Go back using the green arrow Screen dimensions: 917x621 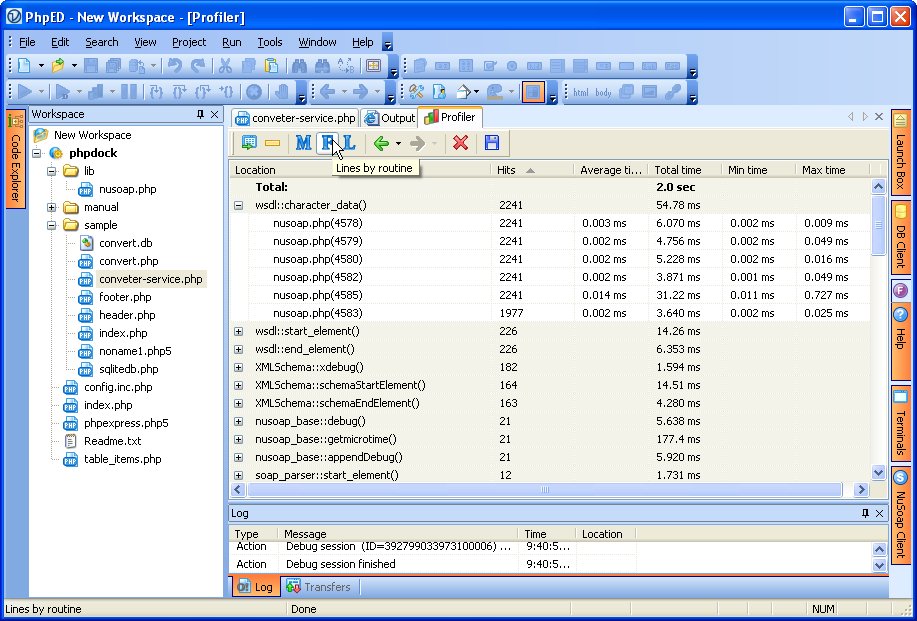[x=381, y=143]
